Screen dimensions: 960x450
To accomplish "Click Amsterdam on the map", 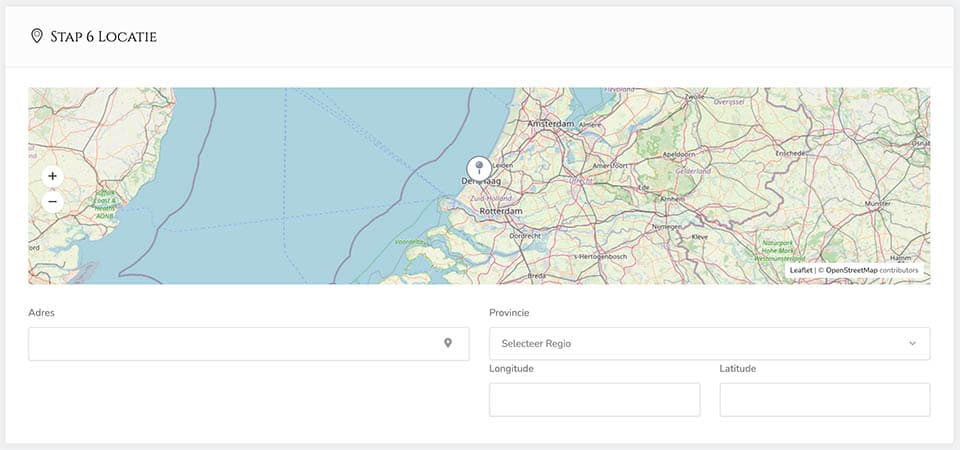I will coord(550,123).
